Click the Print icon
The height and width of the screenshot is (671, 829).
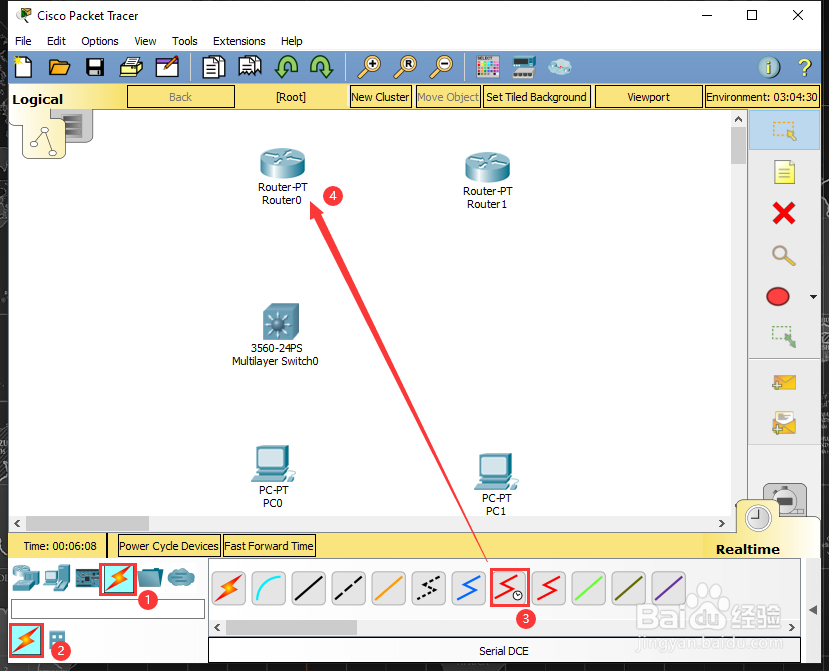pyautogui.click(x=131, y=67)
